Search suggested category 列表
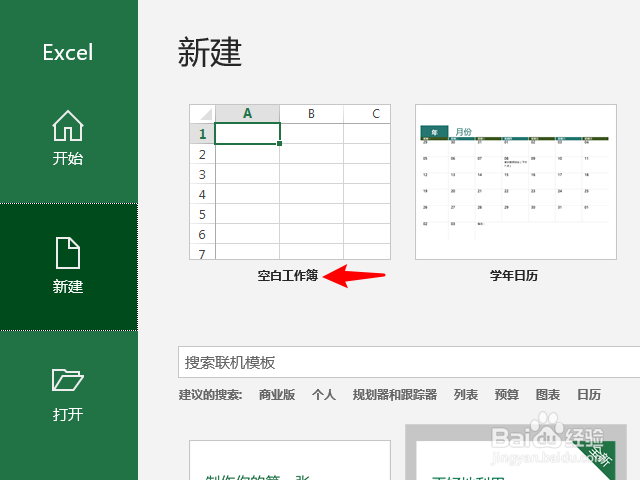 coord(466,395)
